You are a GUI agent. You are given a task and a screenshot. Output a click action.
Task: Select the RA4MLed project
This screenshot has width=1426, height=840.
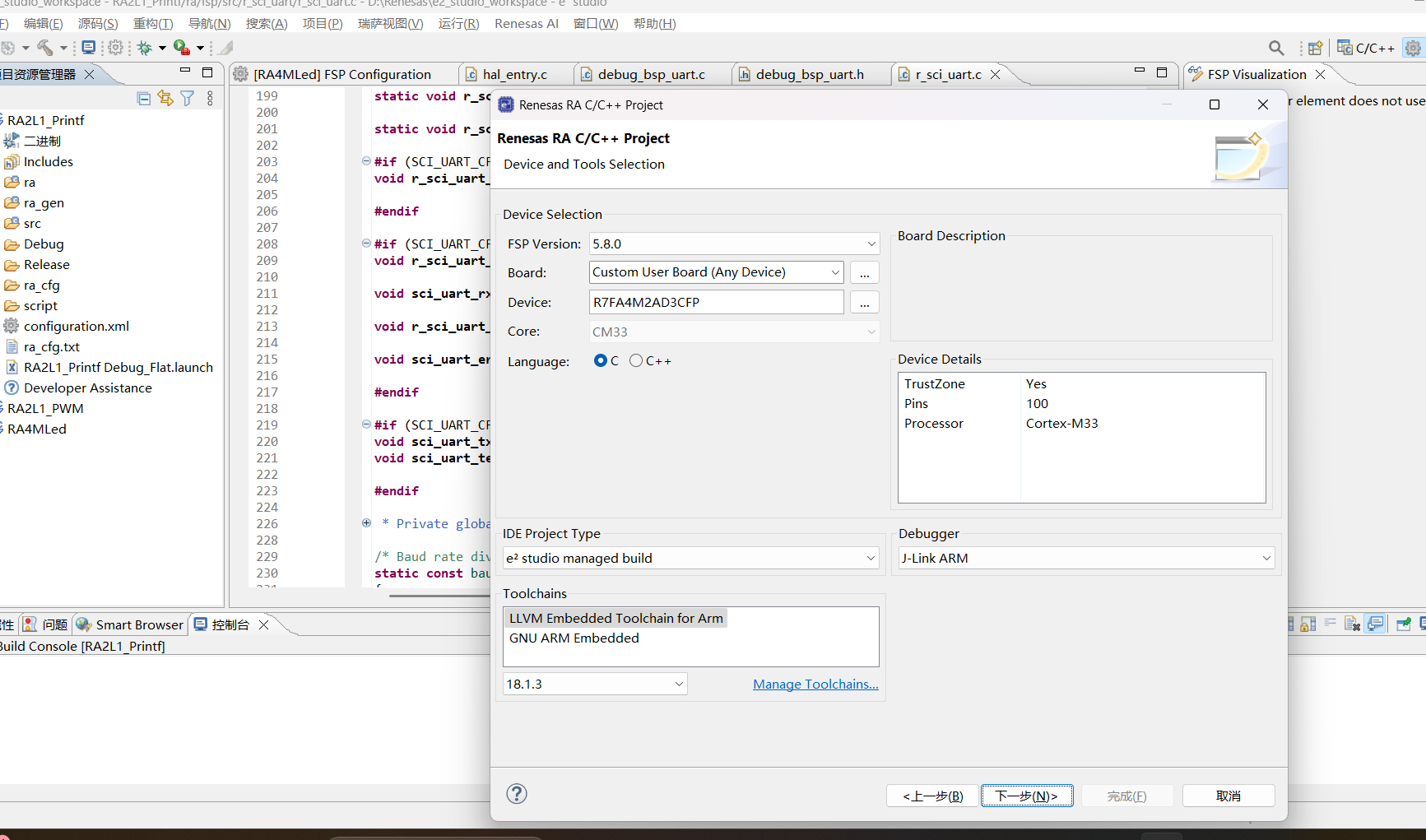coord(37,429)
